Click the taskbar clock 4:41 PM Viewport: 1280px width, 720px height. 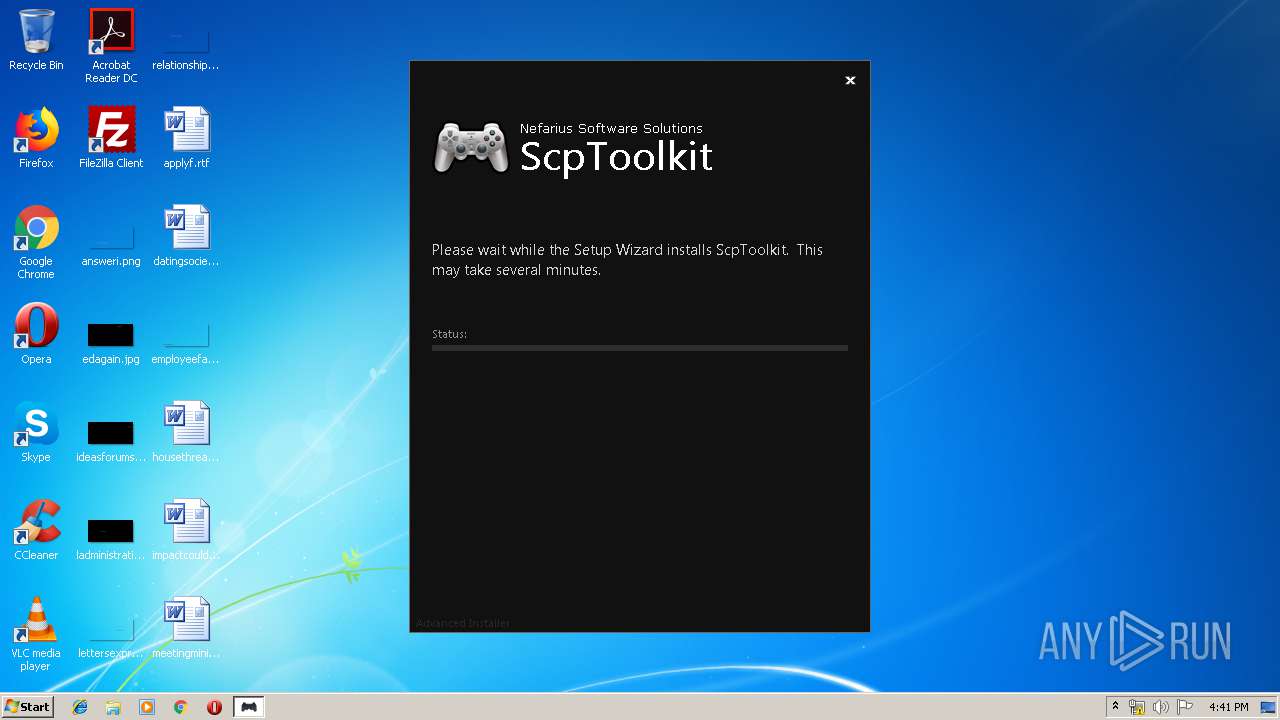point(1228,707)
